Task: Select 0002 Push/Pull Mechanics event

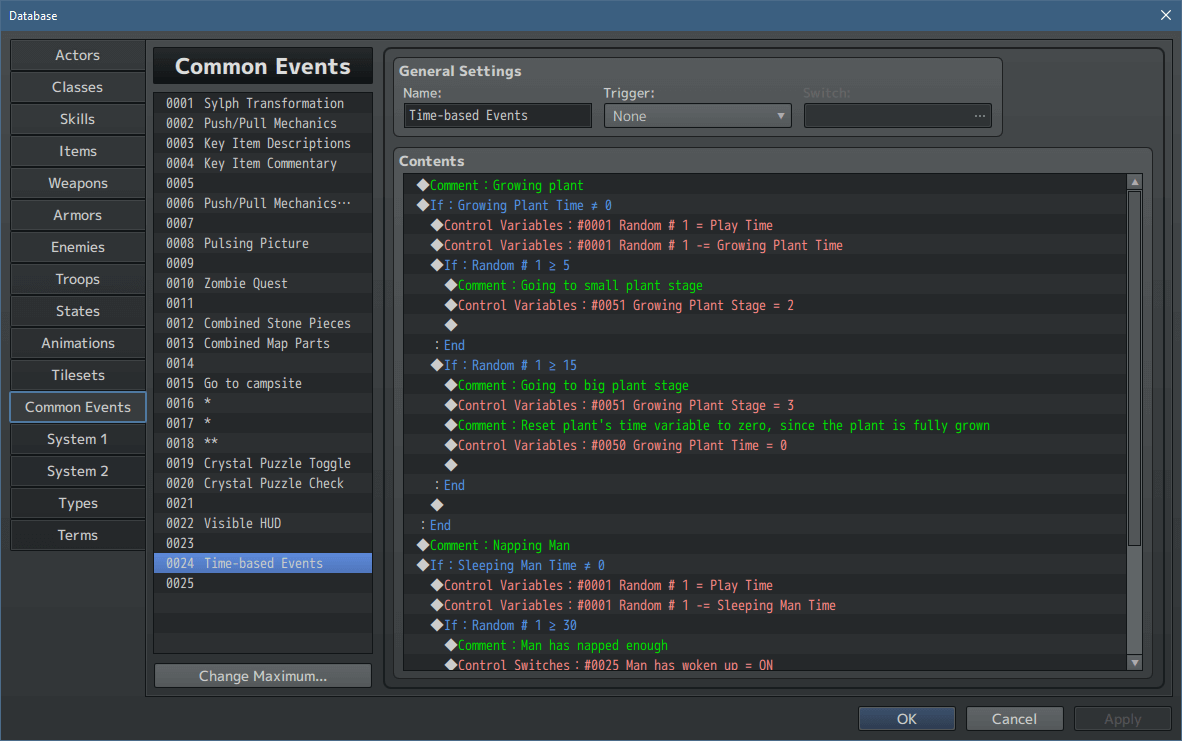Action: click(263, 123)
